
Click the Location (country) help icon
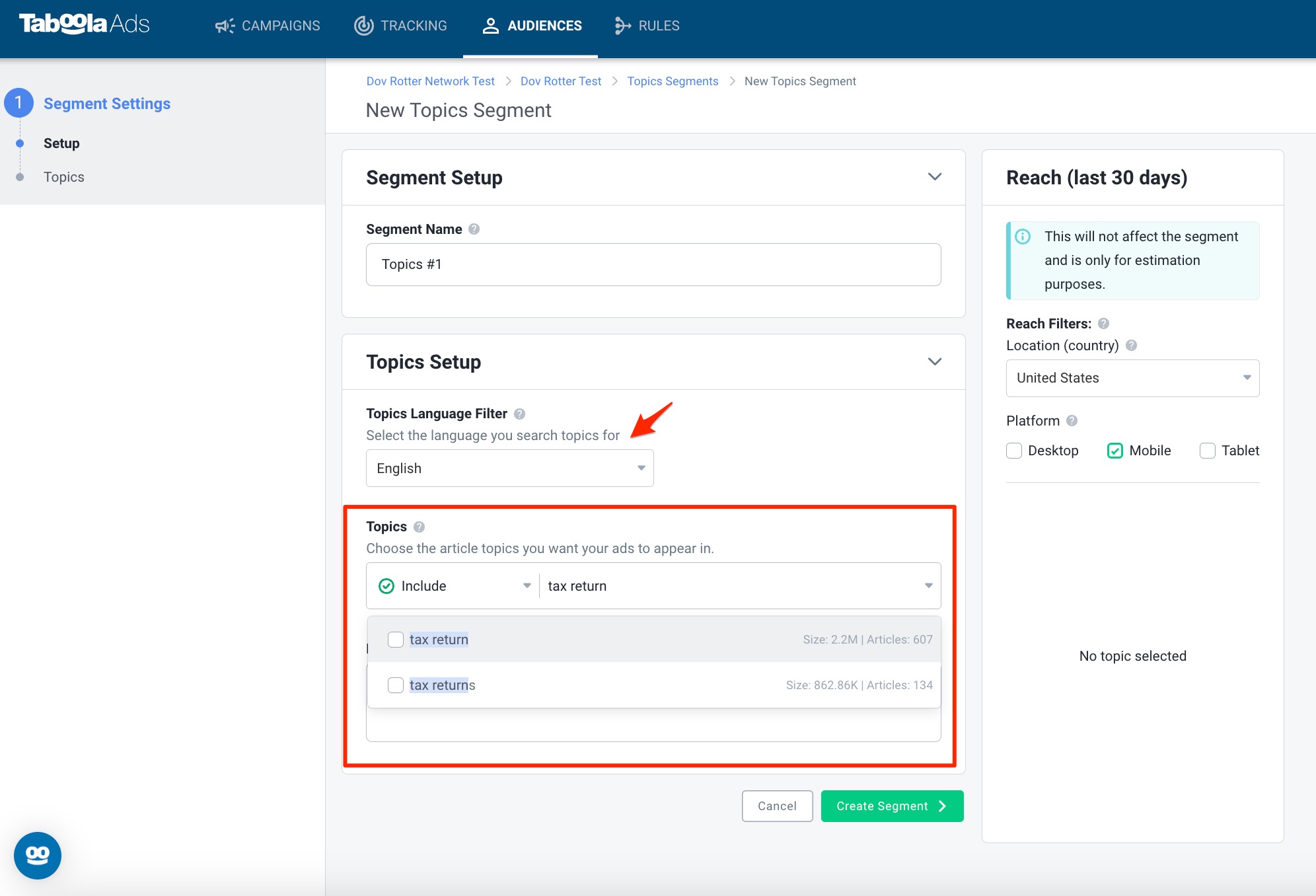click(1131, 346)
